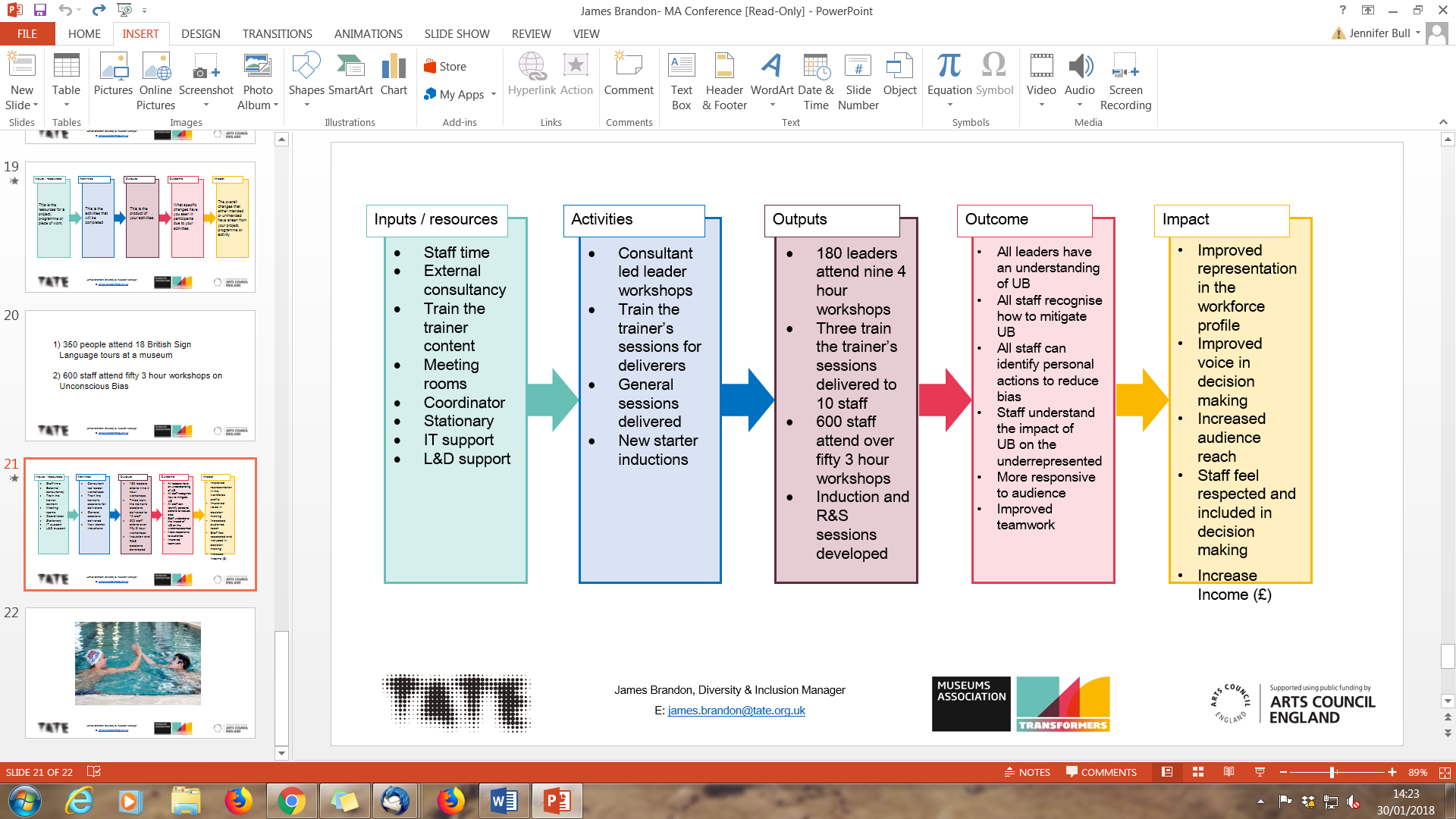Open the FILE tab
Image resolution: width=1456 pixels, height=819 pixels.
click(x=27, y=33)
